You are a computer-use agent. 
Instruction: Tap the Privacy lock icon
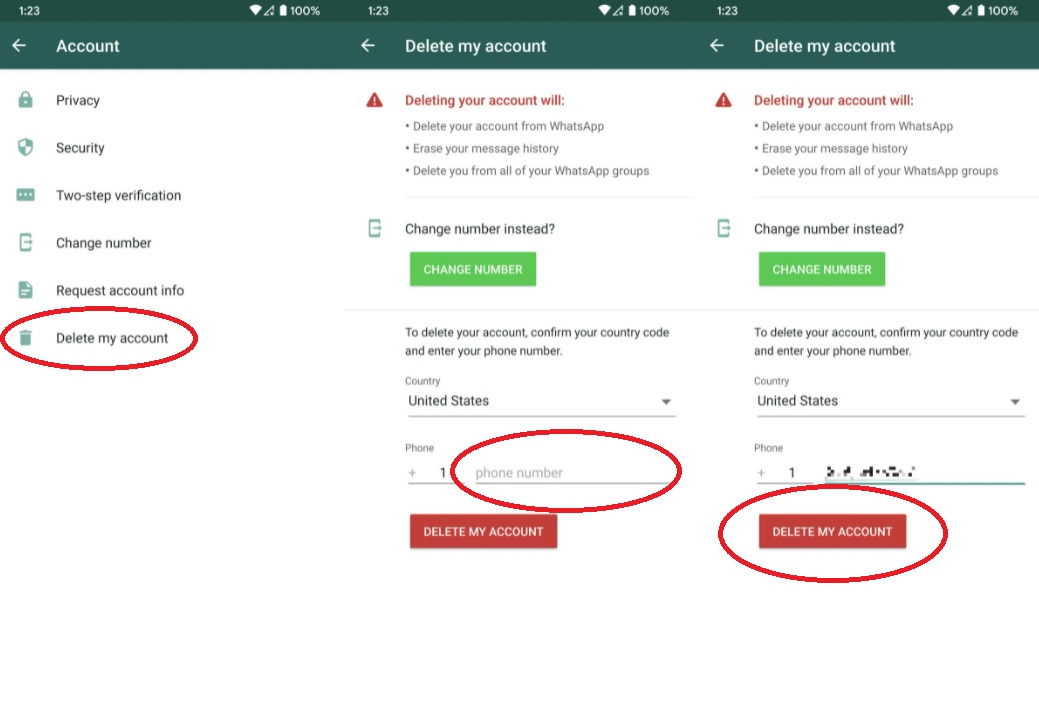click(25, 100)
